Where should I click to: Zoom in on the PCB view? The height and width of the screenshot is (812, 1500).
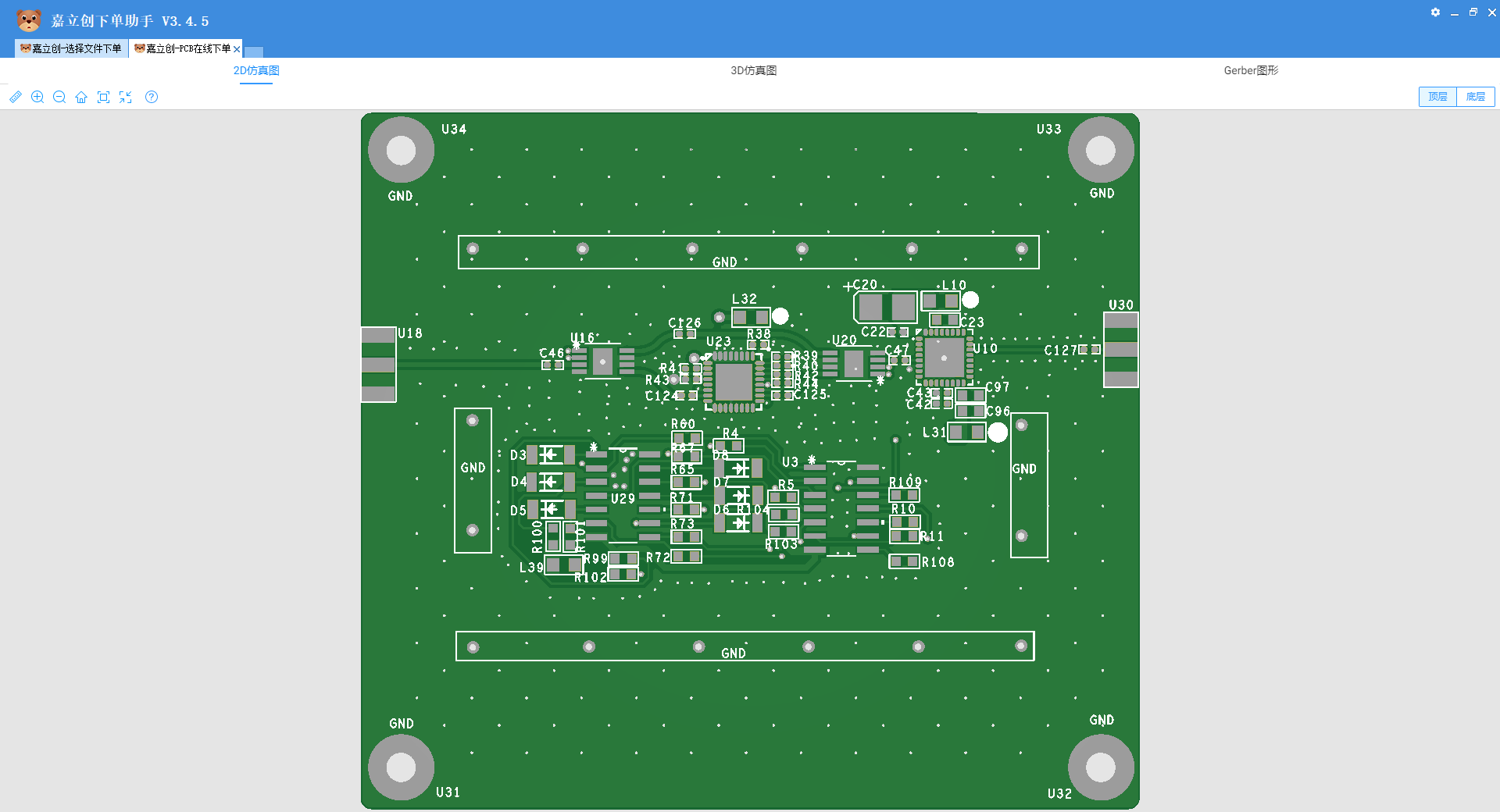pyautogui.click(x=37, y=97)
